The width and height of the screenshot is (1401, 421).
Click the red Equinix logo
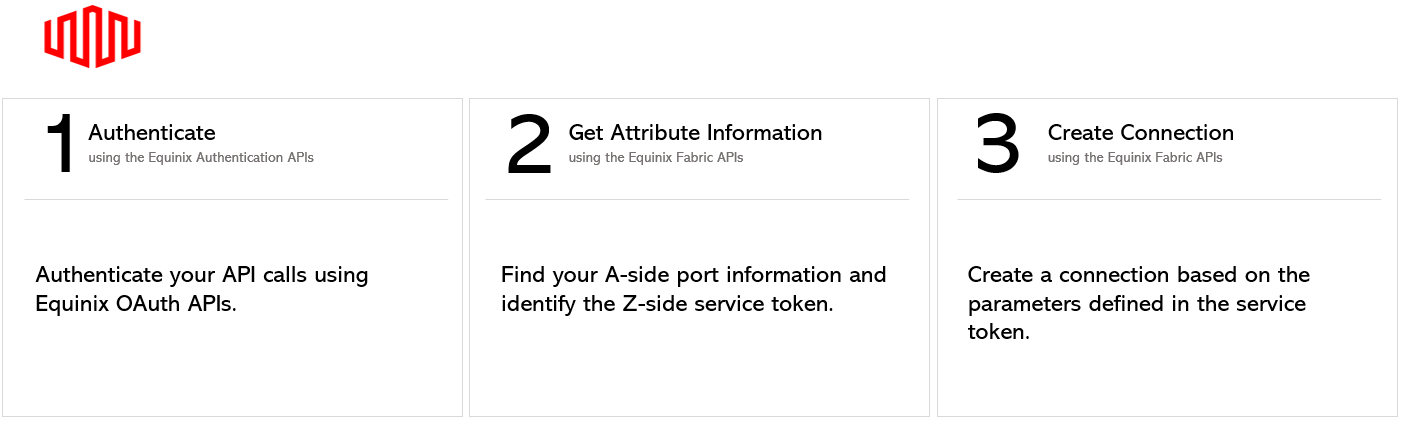pos(92,37)
